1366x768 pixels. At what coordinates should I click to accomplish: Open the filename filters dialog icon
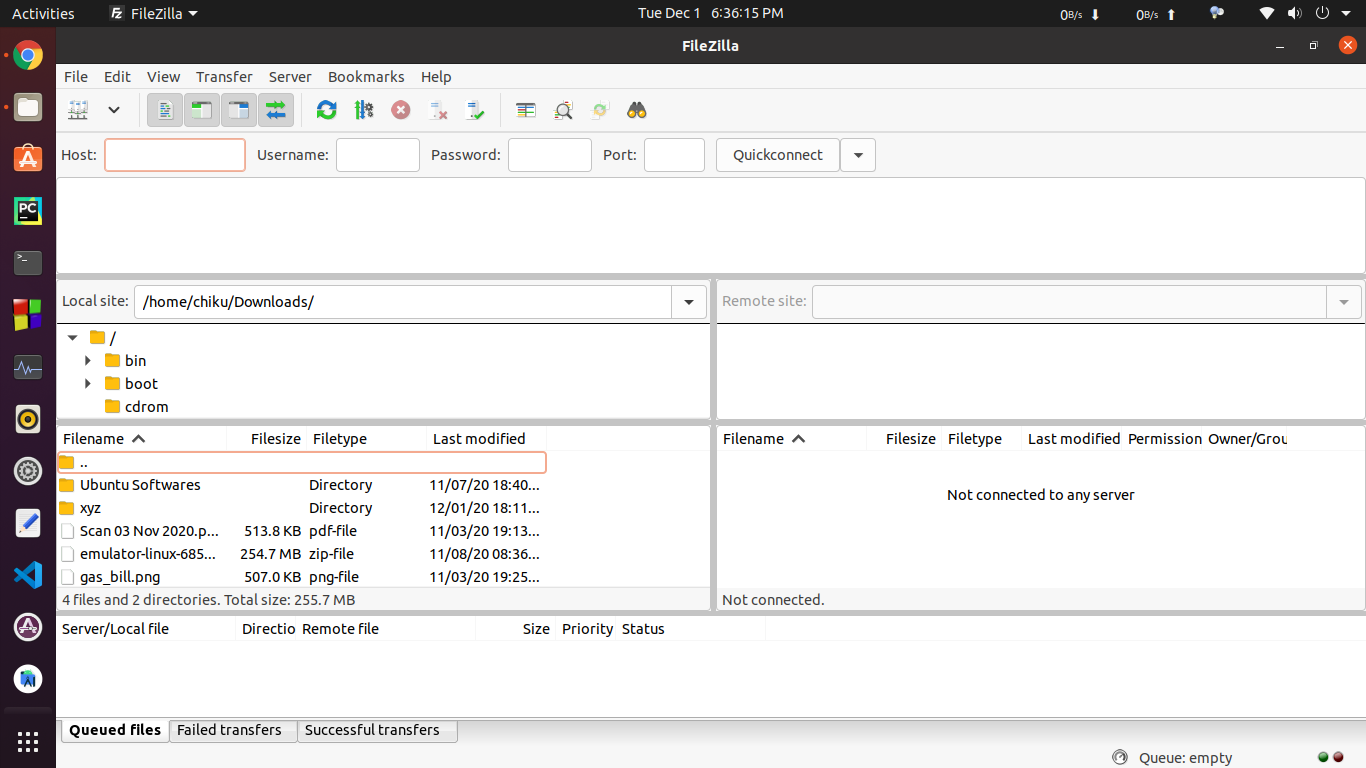coord(526,110)
